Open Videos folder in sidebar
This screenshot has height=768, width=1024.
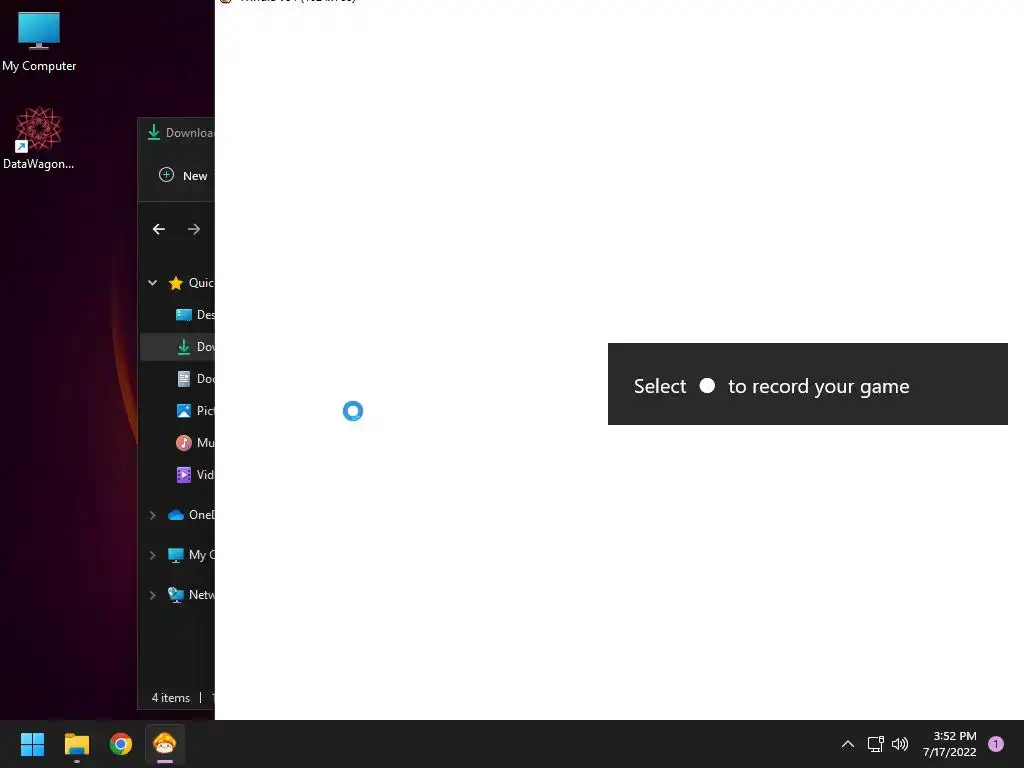(x=195, y=475)
